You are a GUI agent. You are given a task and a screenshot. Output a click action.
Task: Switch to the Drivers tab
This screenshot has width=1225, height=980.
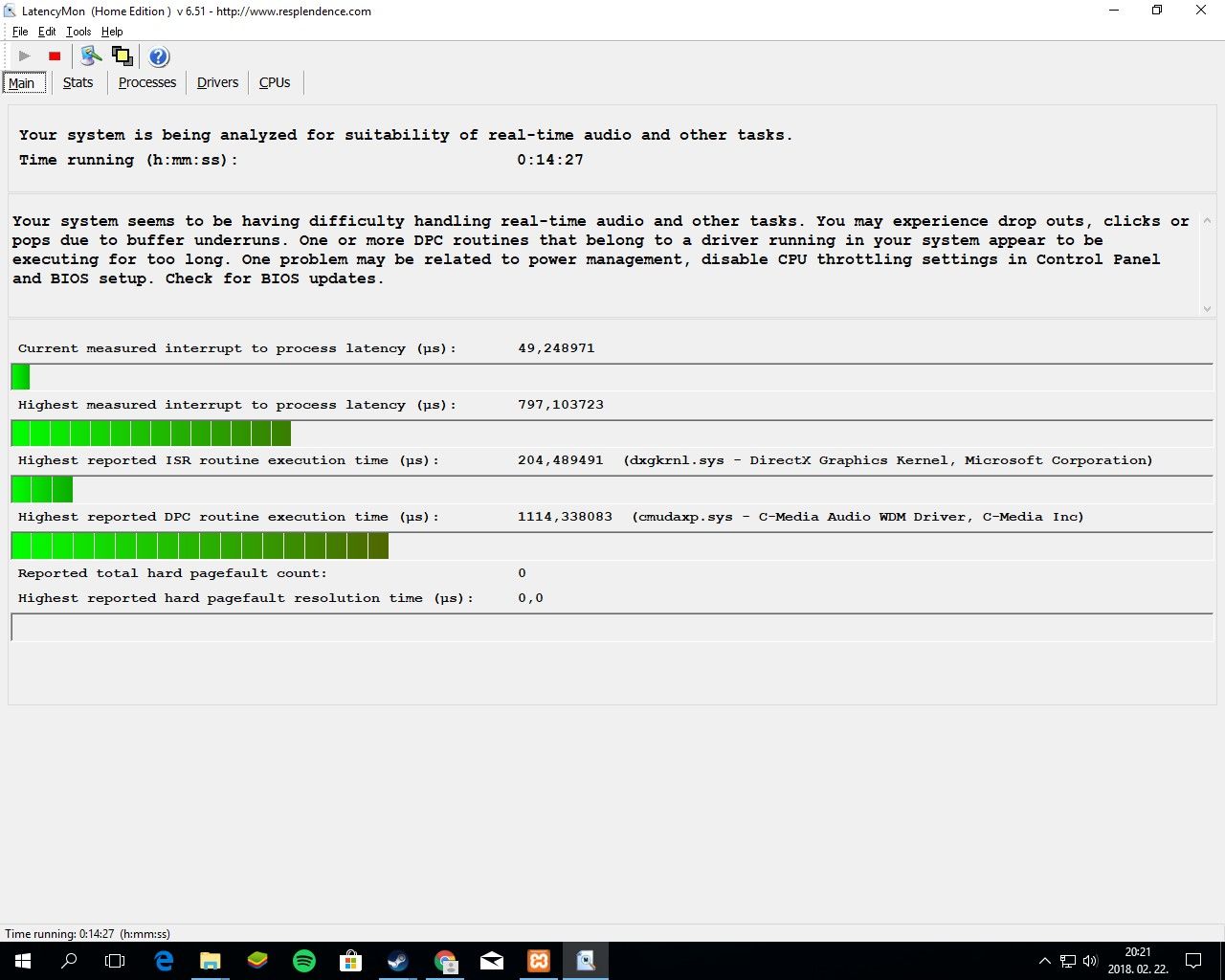(217, 83)
